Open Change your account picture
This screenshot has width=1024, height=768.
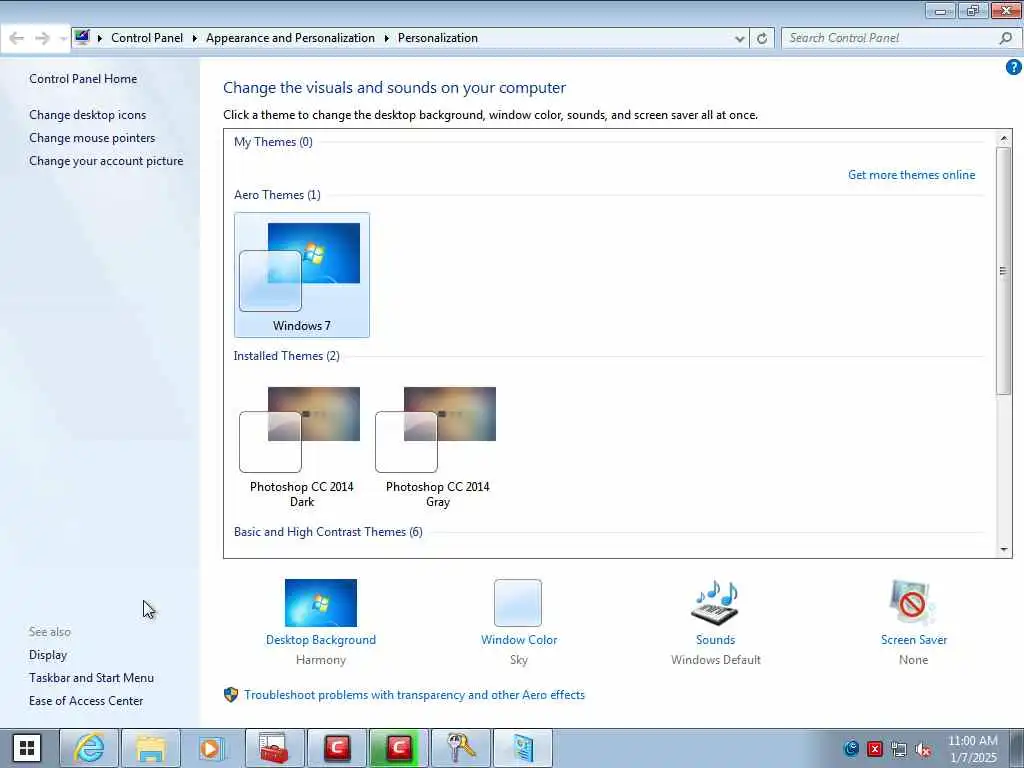coord(106,161)
